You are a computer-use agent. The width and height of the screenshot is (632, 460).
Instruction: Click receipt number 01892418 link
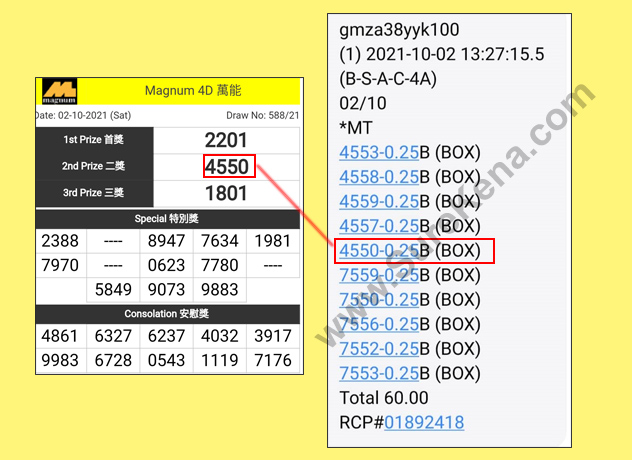click(x=424, y=423)
